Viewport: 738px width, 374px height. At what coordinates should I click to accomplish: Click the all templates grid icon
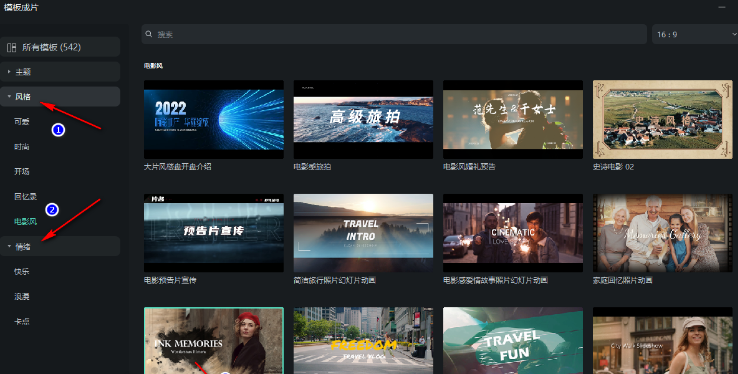(x=11, y=47)
